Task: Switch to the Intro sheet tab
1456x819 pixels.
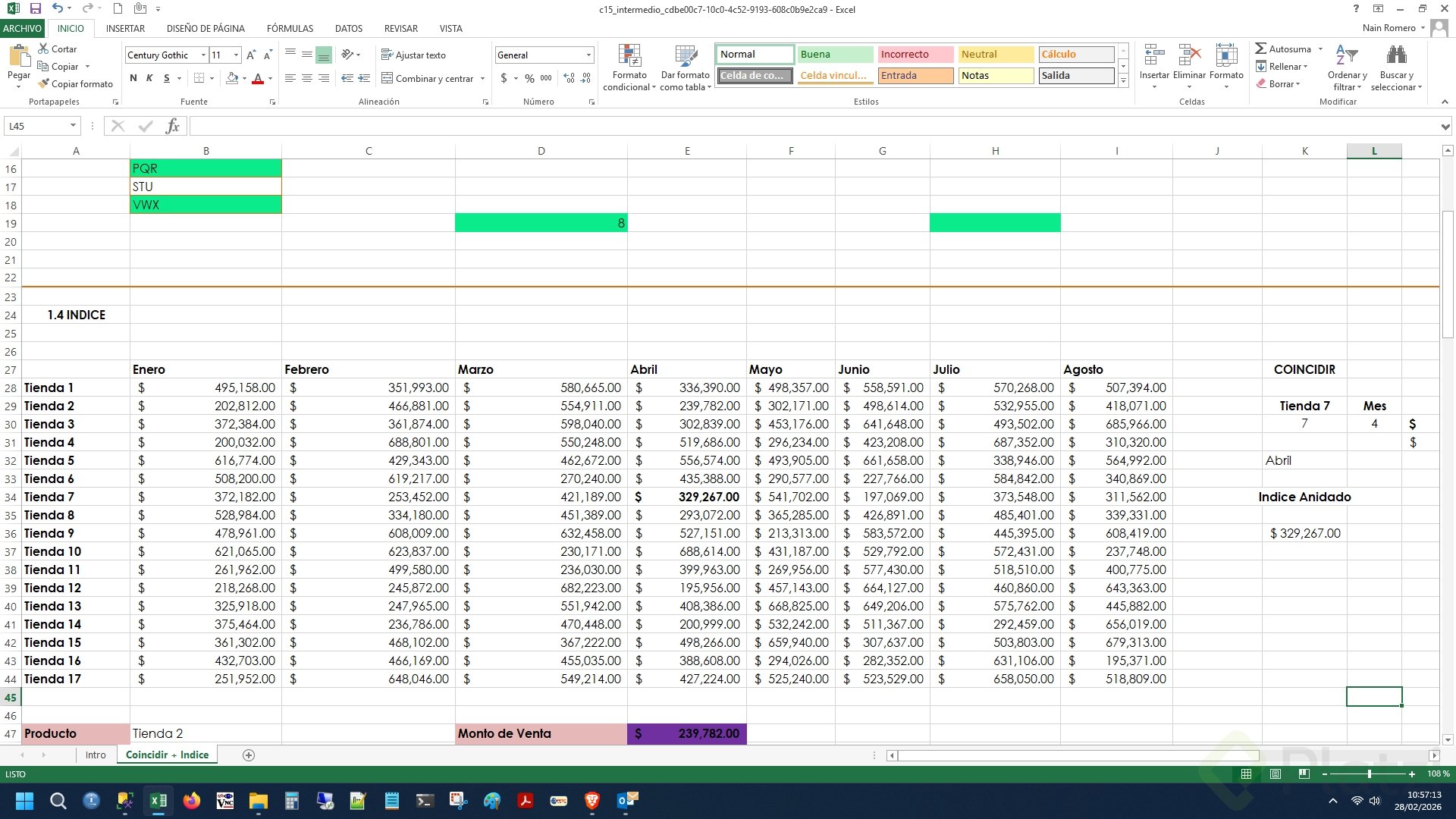Action: [96, 755]
